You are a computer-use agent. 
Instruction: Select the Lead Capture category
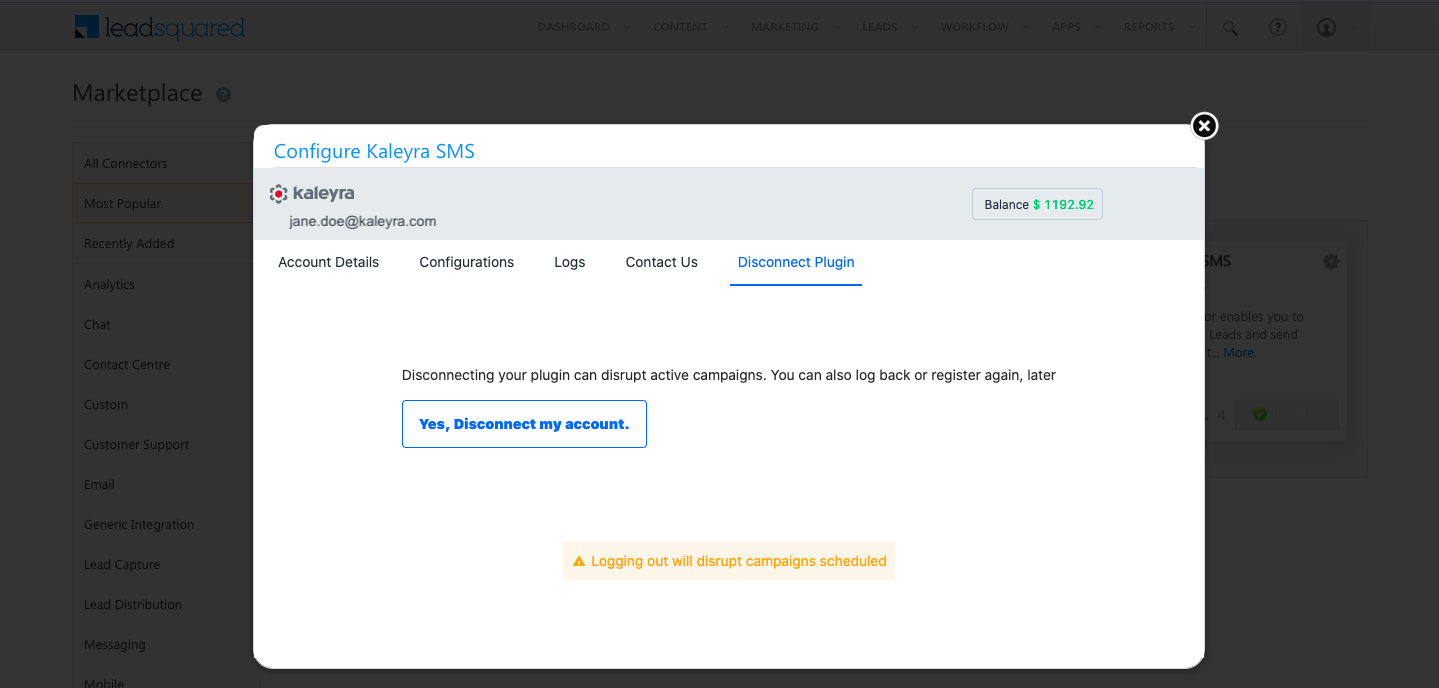(x=163, y=564)
